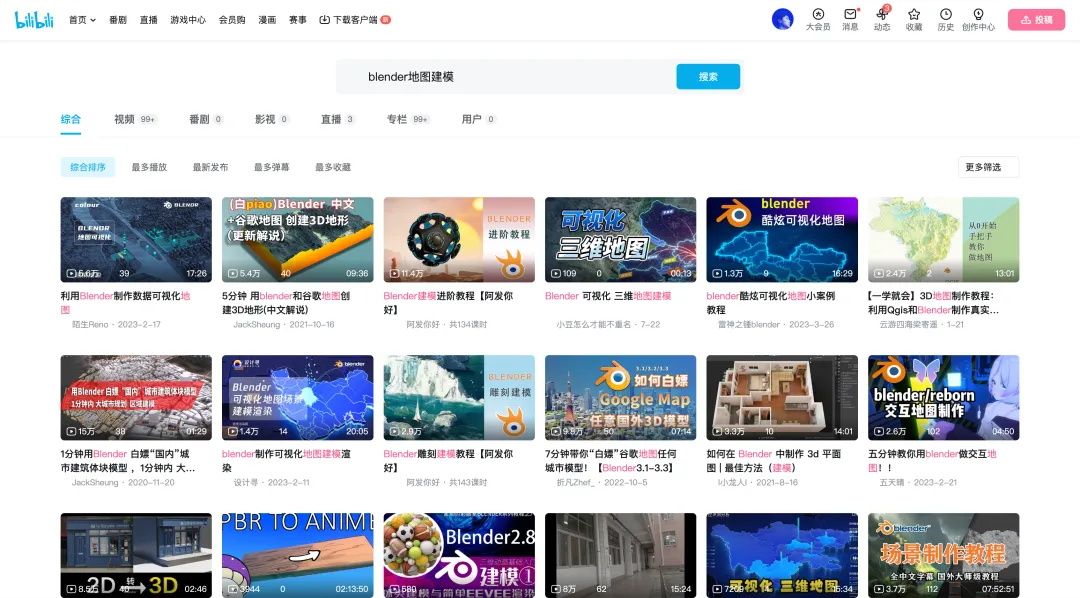
Task: Switch to the 直播 3 results tab
Action: point(338,119)
